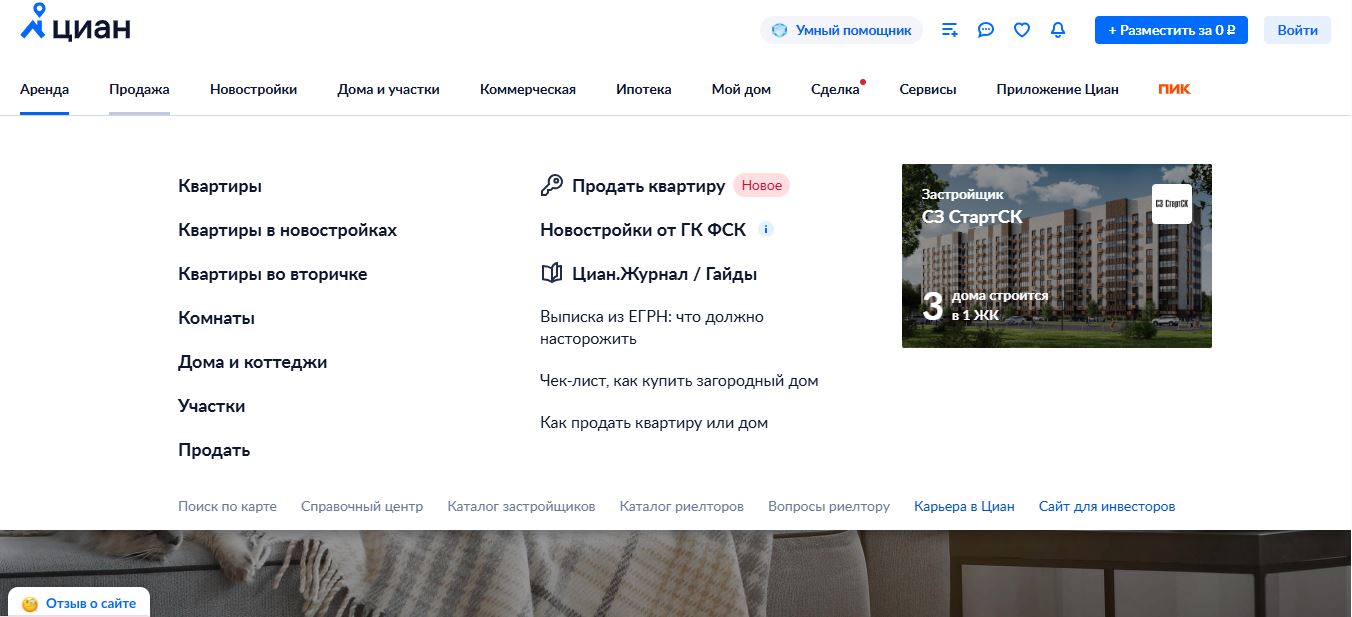1352x617 pixels.
Task: Open the Коммерческая menu
Action: coord(528,89)
